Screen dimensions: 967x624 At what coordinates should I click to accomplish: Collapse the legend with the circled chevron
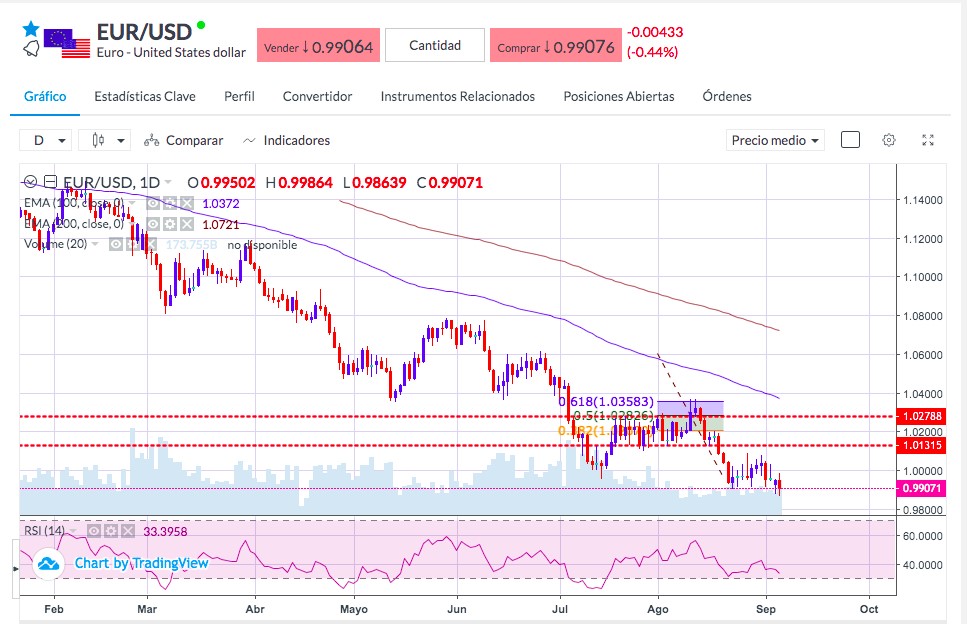(x=30, y=181)
